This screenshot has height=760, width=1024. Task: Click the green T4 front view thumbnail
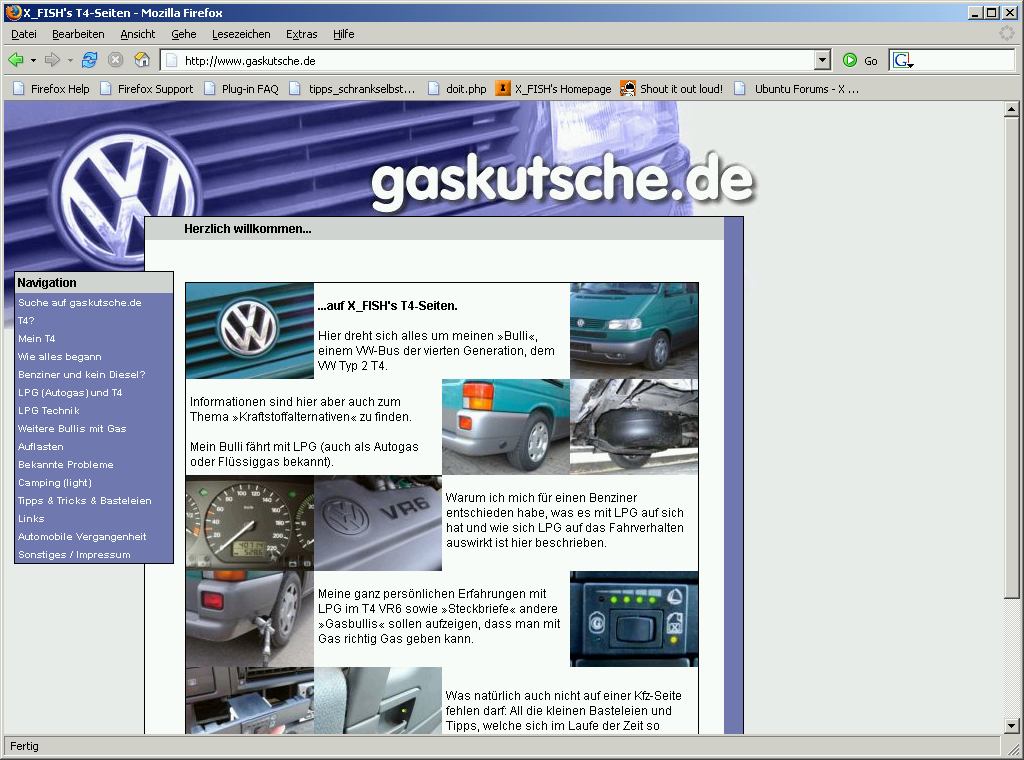pyautogui.click(x=634, y=331)
